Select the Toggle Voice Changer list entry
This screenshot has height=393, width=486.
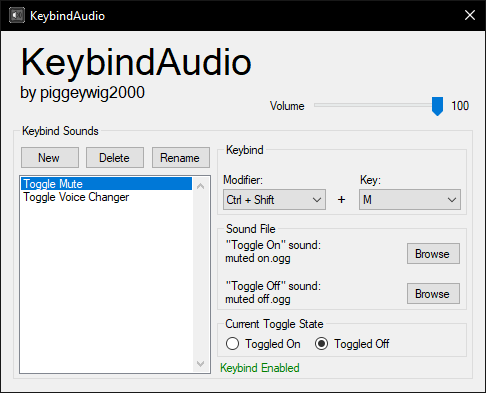106,197
